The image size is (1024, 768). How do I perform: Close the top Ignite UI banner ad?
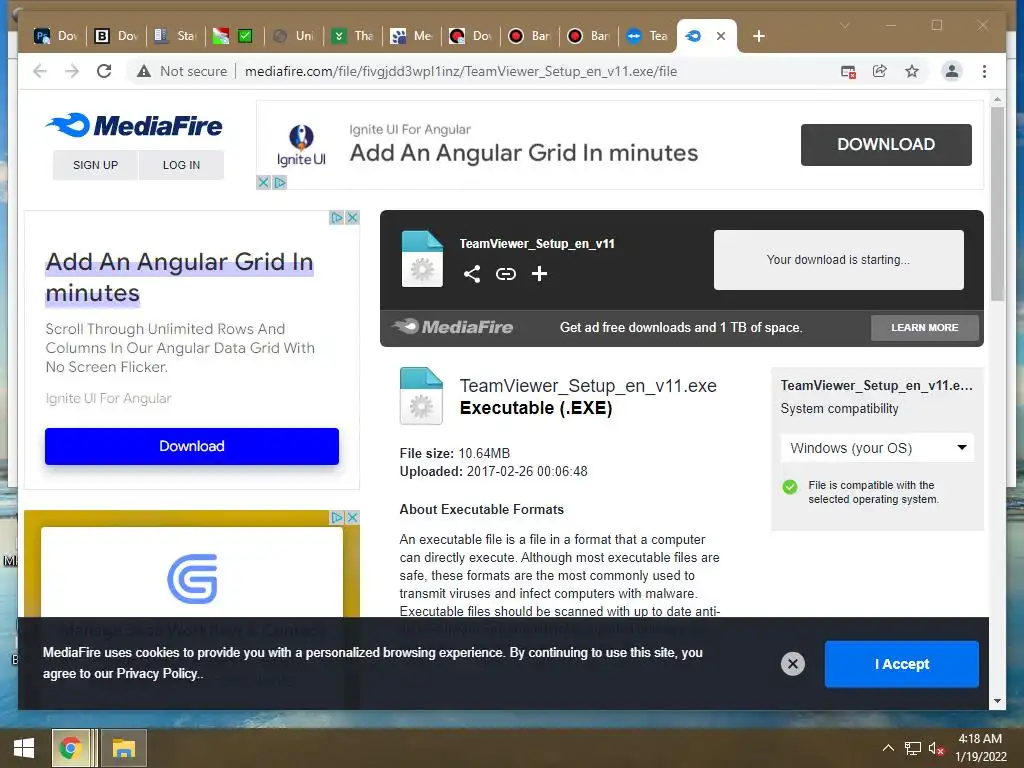pos(263,182)
